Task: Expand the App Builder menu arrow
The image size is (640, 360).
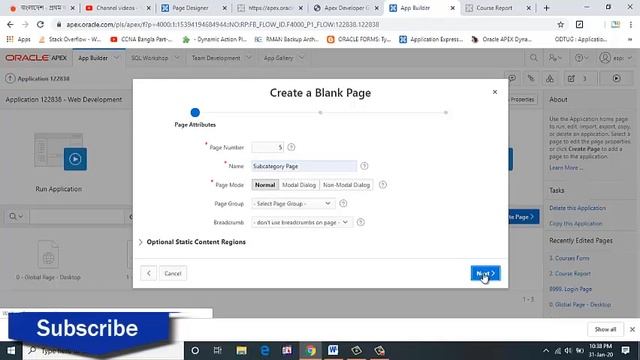Action: tap(116, 58)
